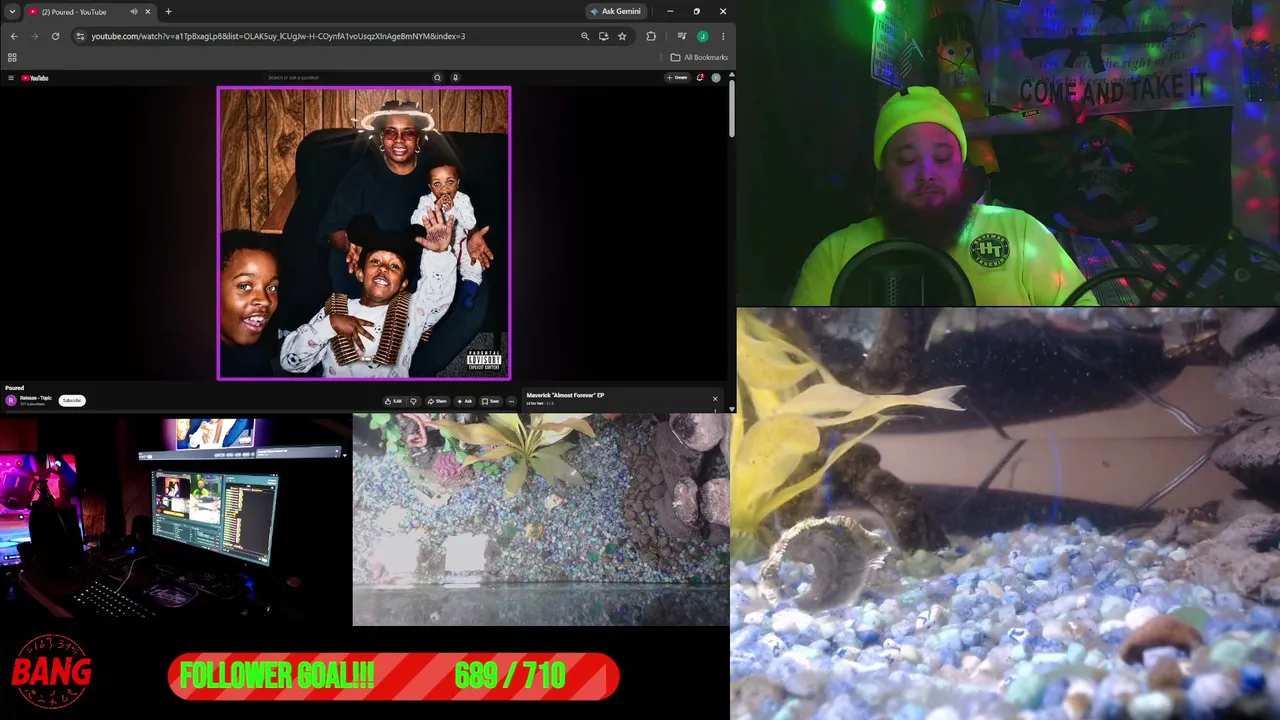This screenshot has width=1280, height=720.
Task: Subscribe to the Release - Topic channel
Action: [71, 401]
